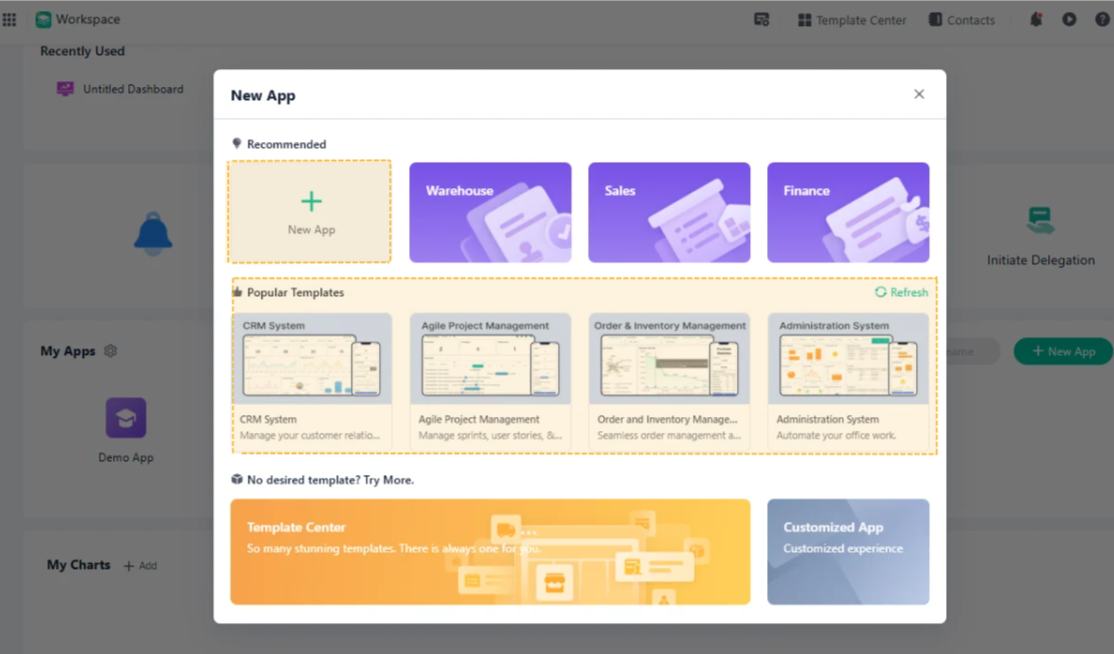
Task: Click the 'Manage your customer relatio...' description
Action: (310, 435)
